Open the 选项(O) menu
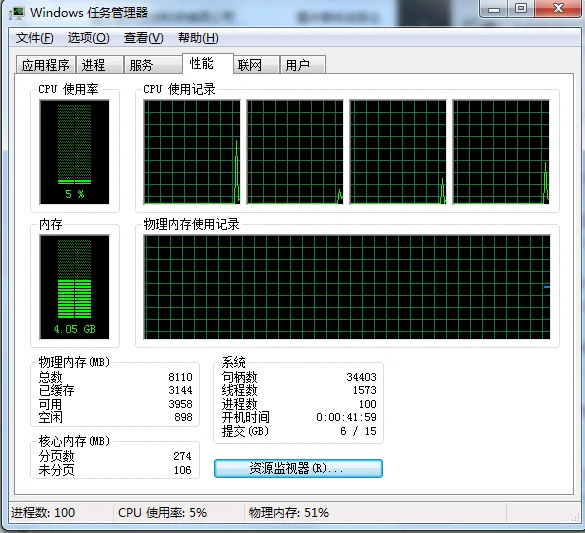 [x=88, y=38]
